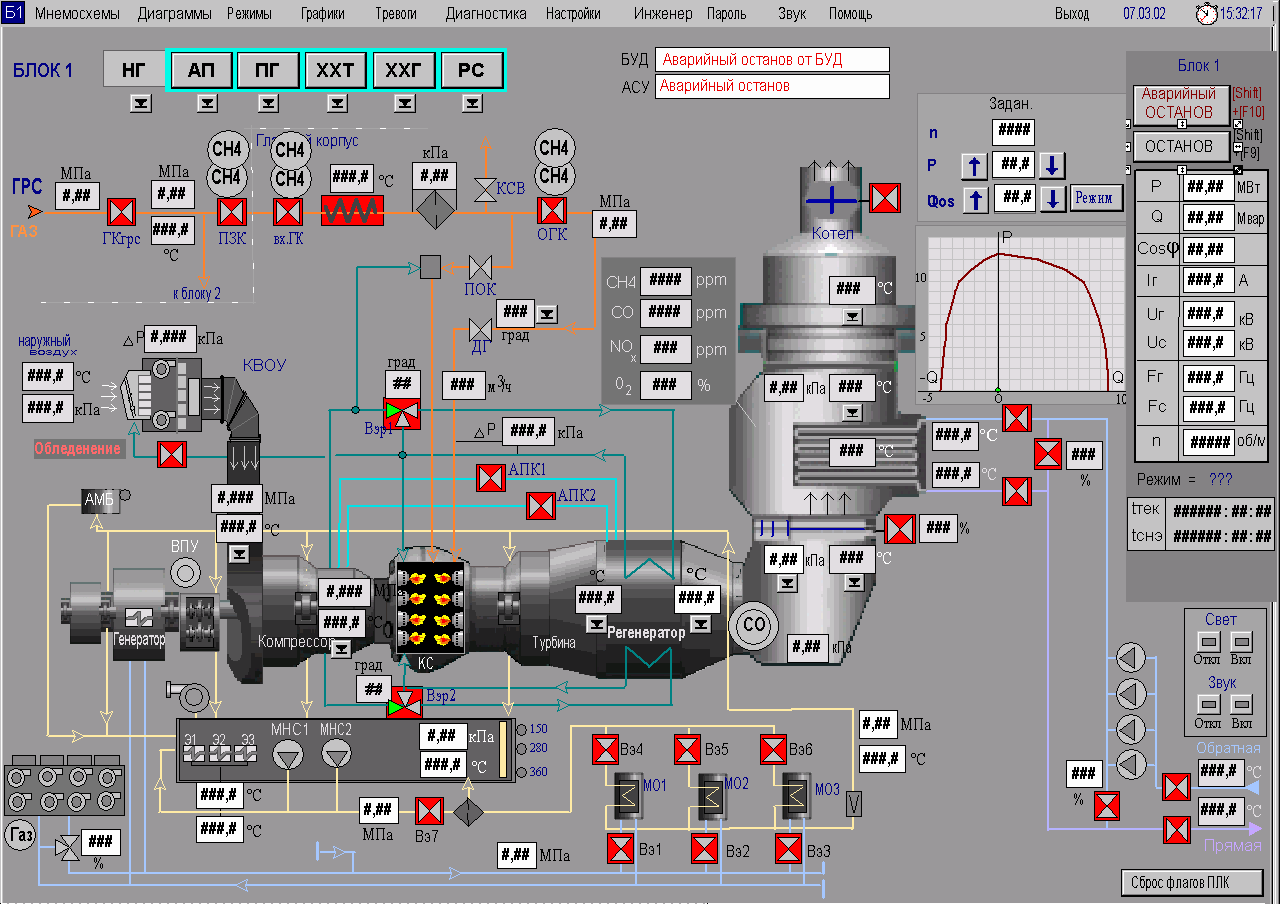The image size is (1280, 904).
Task: Select the НГ mode button
Action: click(133, 70)
